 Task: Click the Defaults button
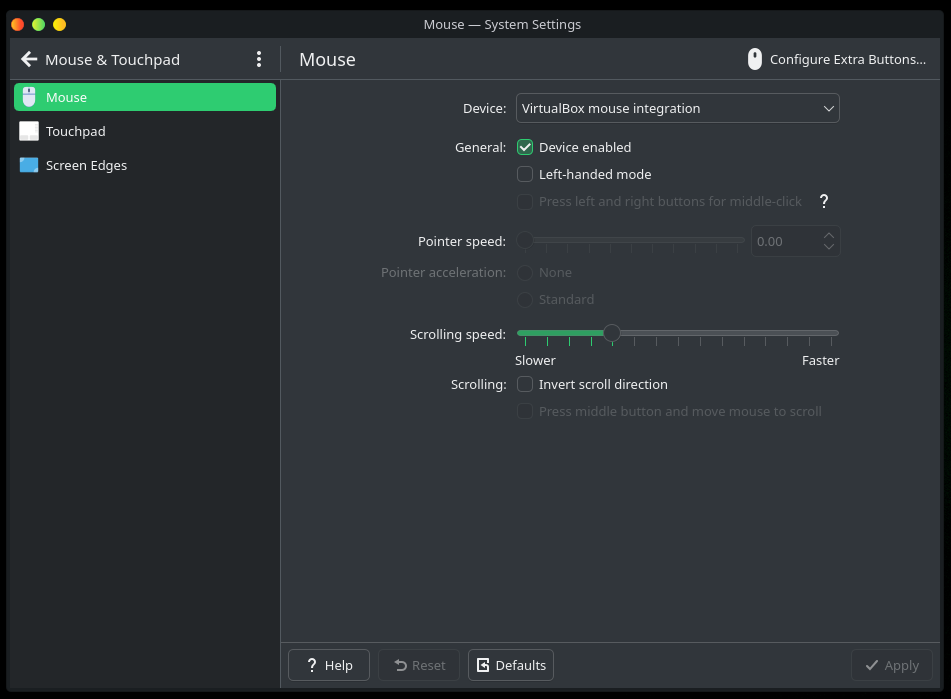pos(511,665)
